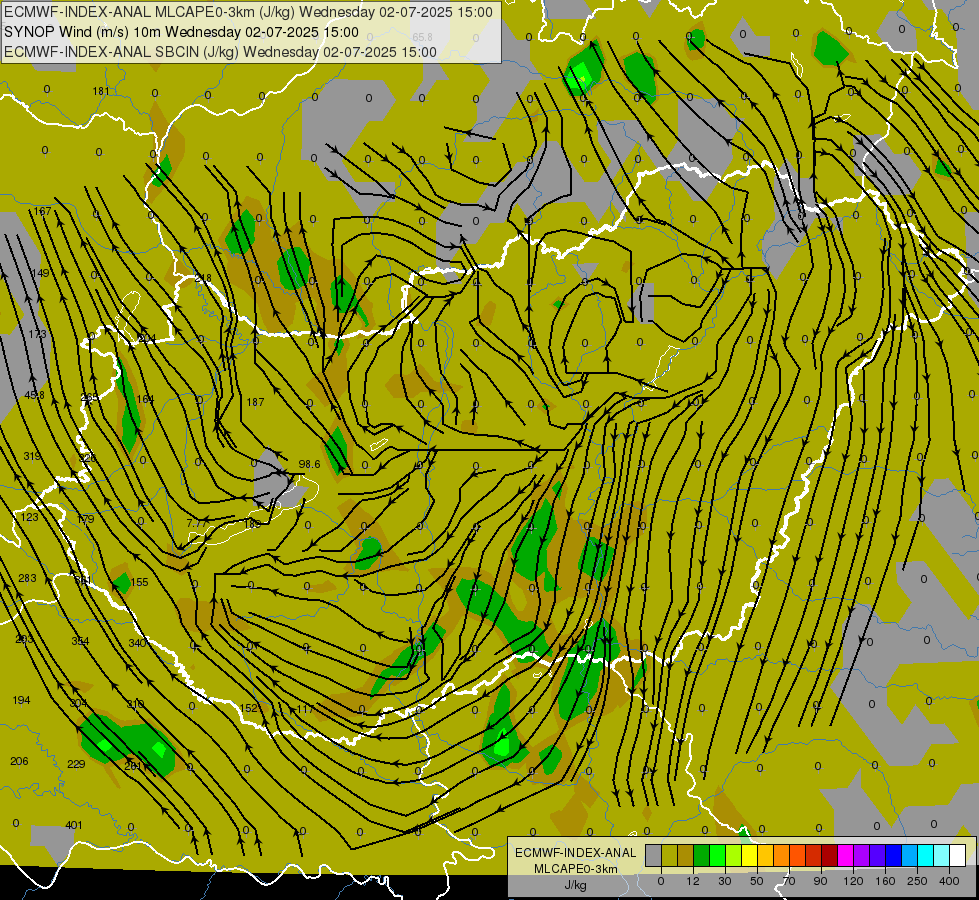This screenshot has width=979, height=900.
Task: Click the map value 206
Action: click(x=19, y=761)
